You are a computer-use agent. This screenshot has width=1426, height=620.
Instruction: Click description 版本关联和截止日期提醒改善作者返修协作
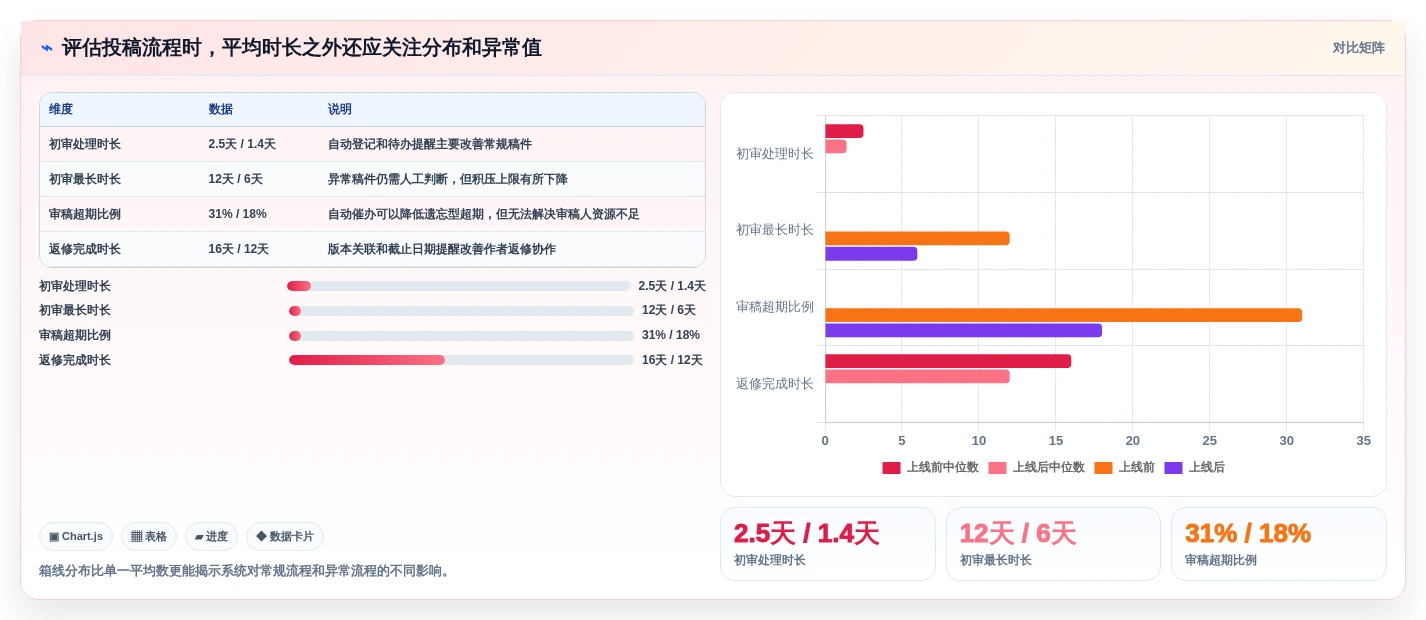(442, 249)
